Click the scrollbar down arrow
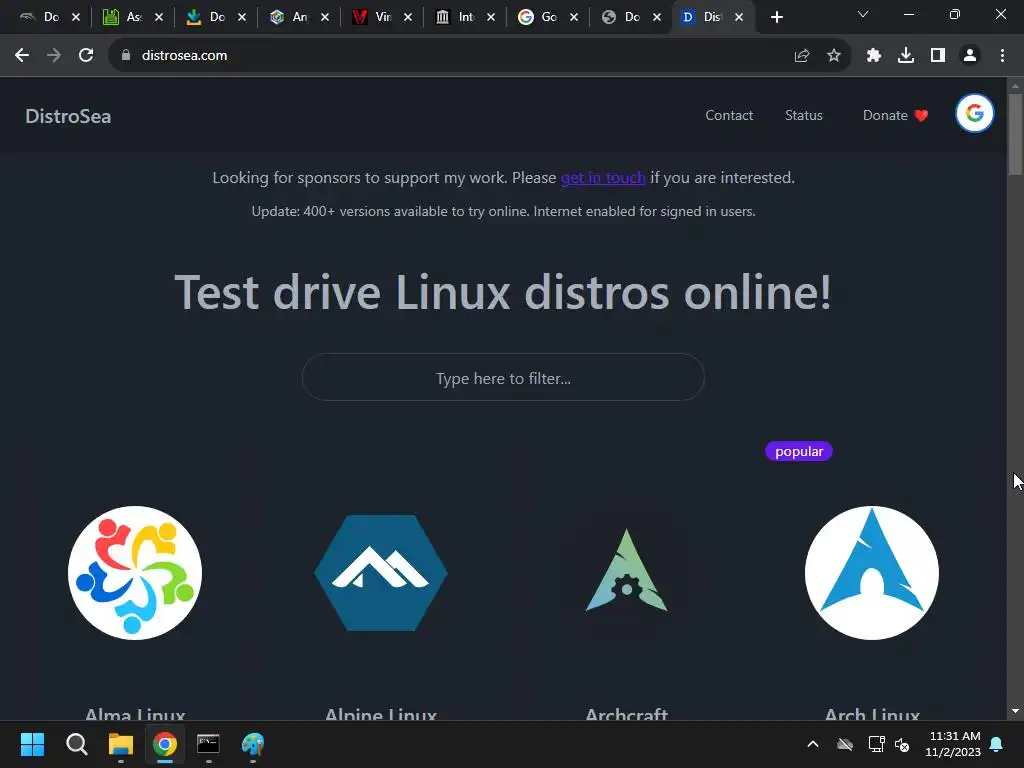Screen dimensions: 1024x768 tap(1015, 712)
